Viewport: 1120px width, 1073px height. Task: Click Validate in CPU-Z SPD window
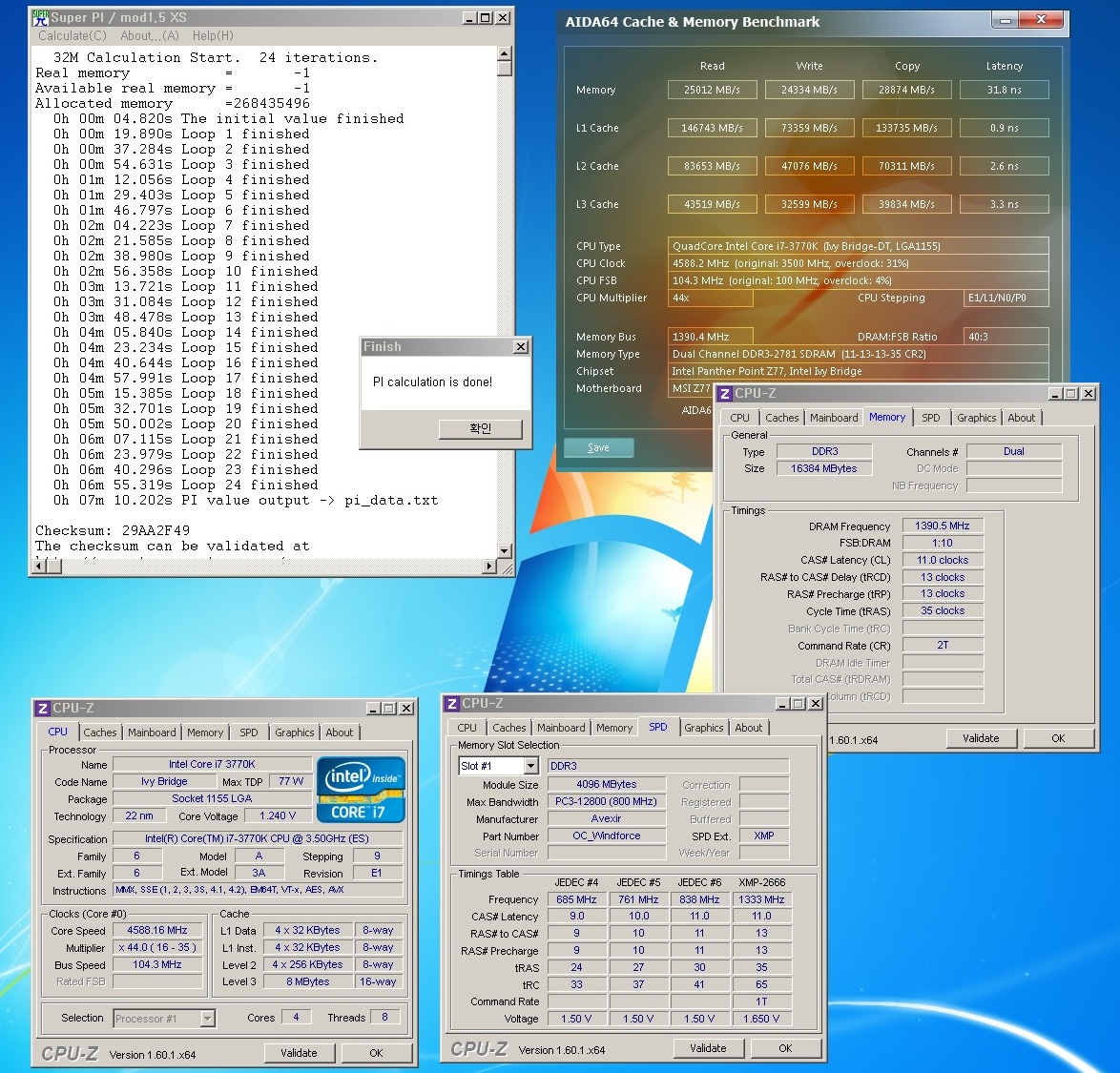(x=708, y=1048)
